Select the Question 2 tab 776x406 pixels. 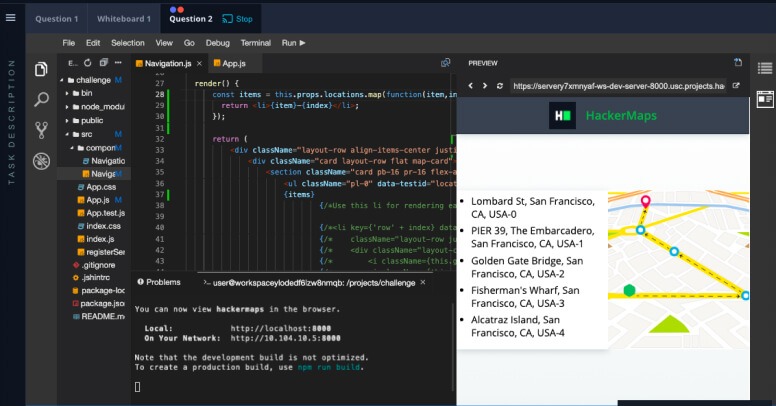tap(191, 19)
